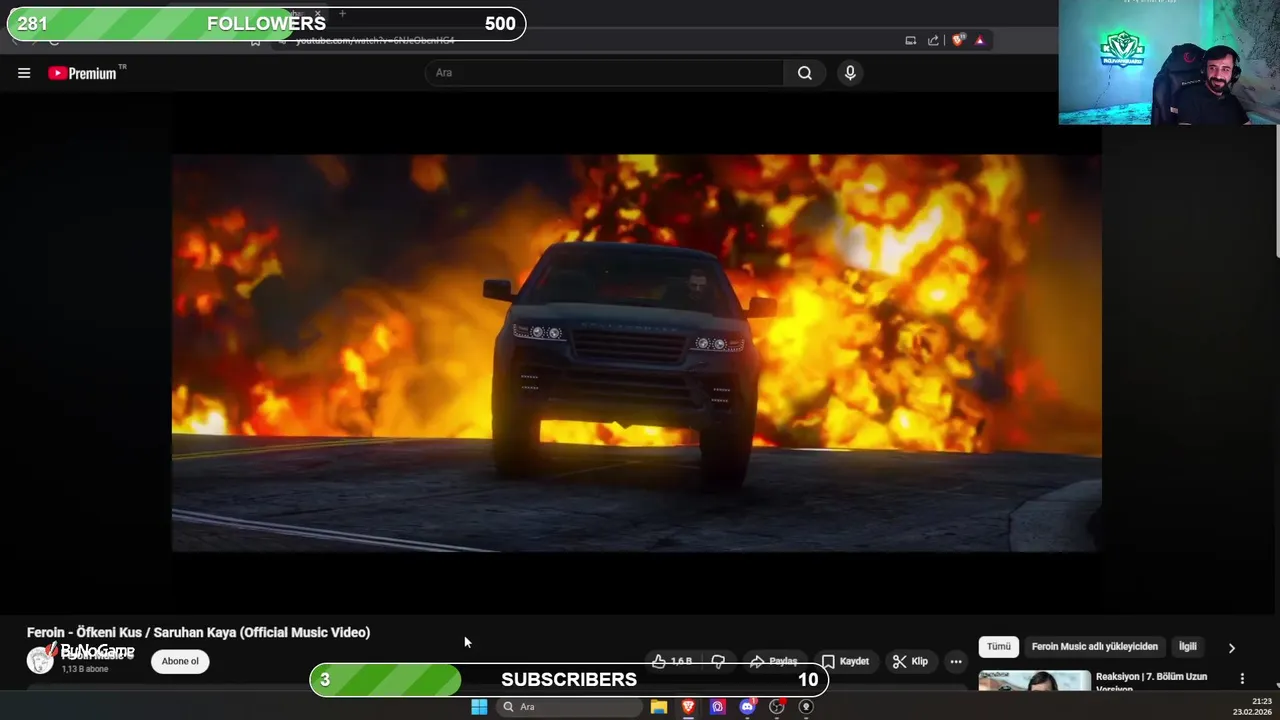The height and width of the screenshot is (720, 1280).
Task: Select the 'Tümü' filter chip
Action: tap(999, 647)
